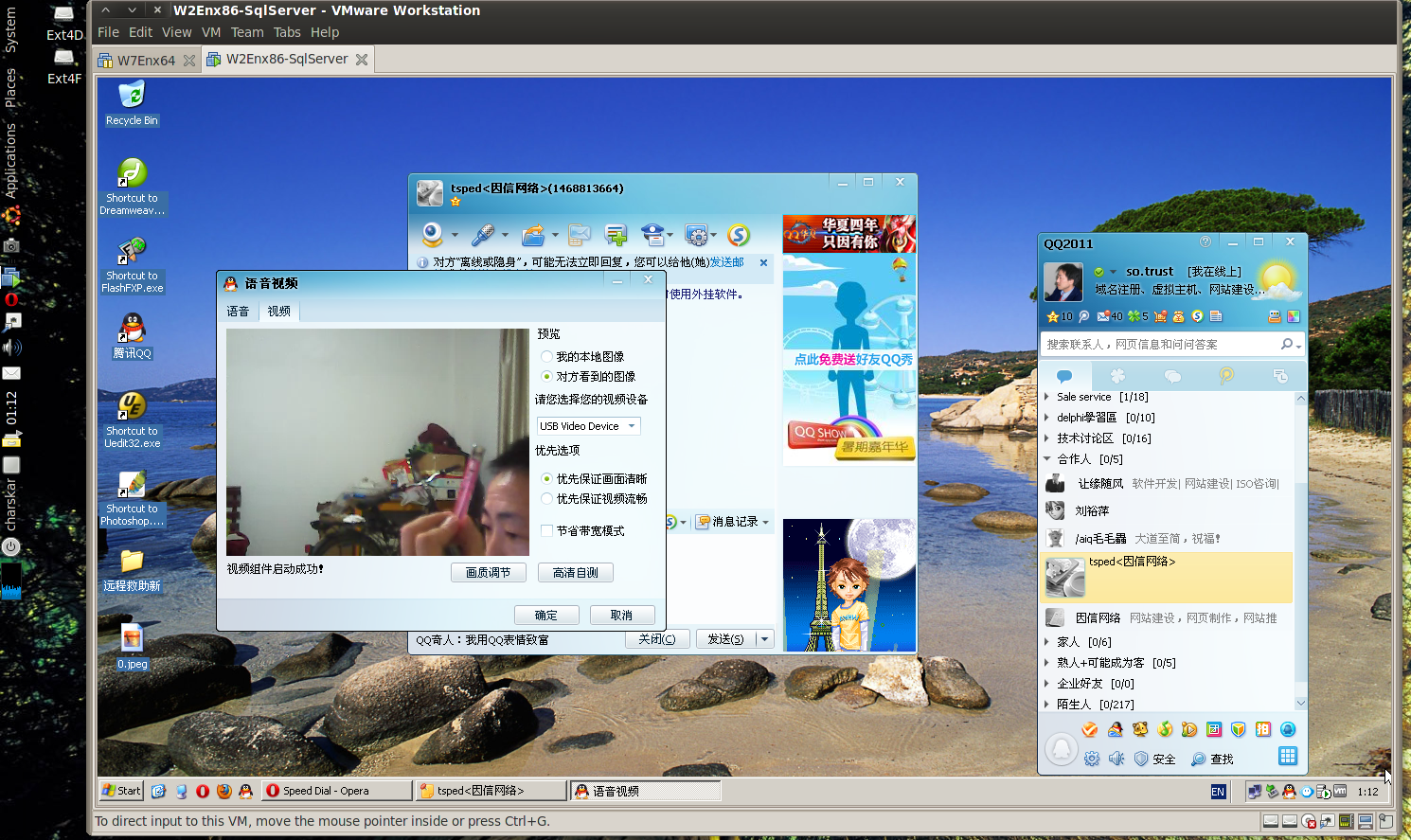Click the QQ main menu penguin button
1411x840 pixels.
click(x=1062, y=749)
